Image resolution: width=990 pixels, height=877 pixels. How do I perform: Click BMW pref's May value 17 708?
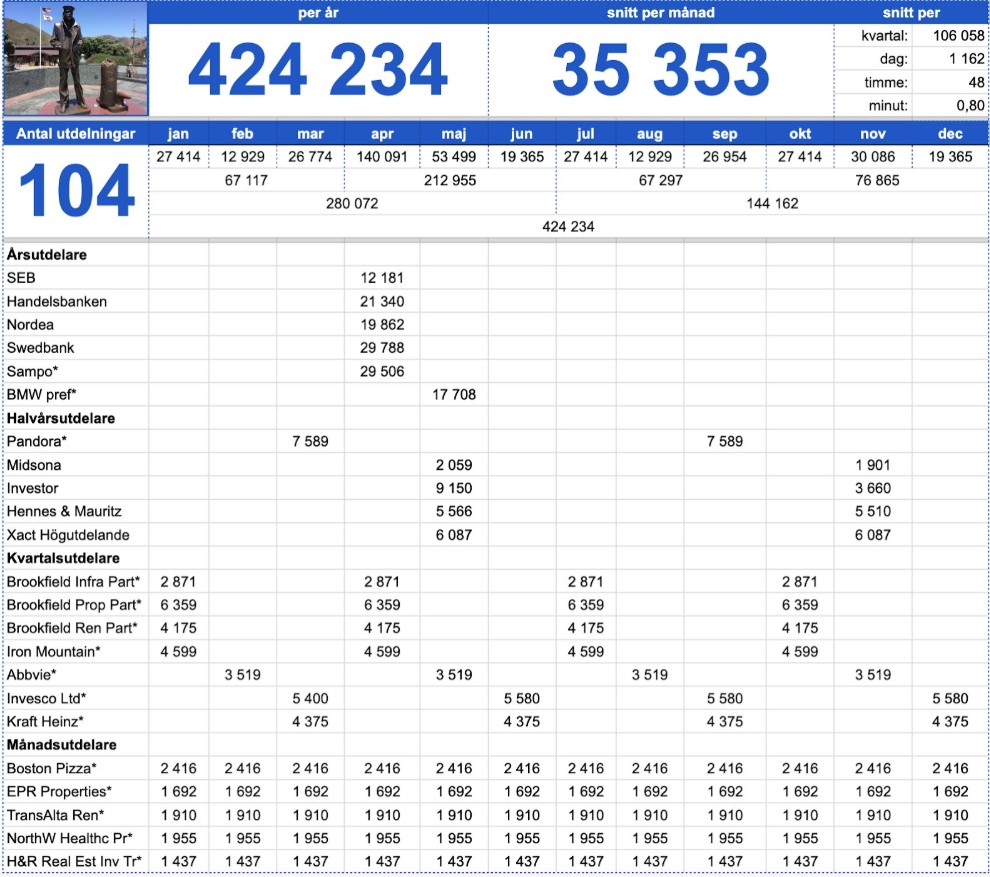[453, 395]
